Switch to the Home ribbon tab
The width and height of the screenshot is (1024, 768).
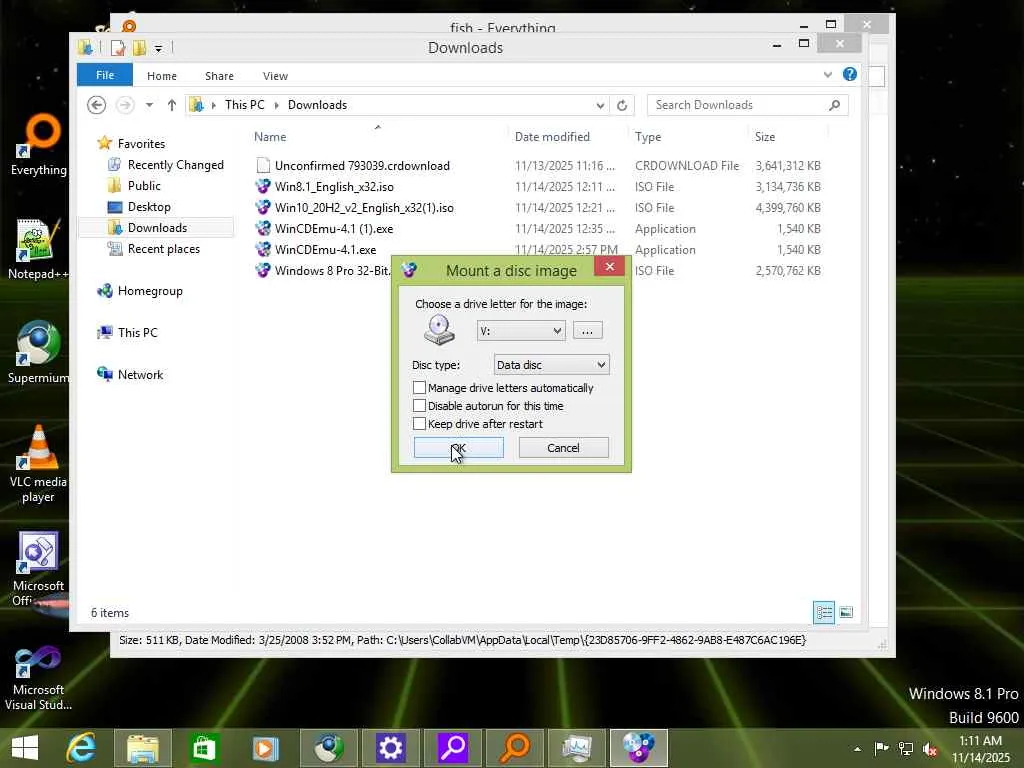click(x=161, y=76)
